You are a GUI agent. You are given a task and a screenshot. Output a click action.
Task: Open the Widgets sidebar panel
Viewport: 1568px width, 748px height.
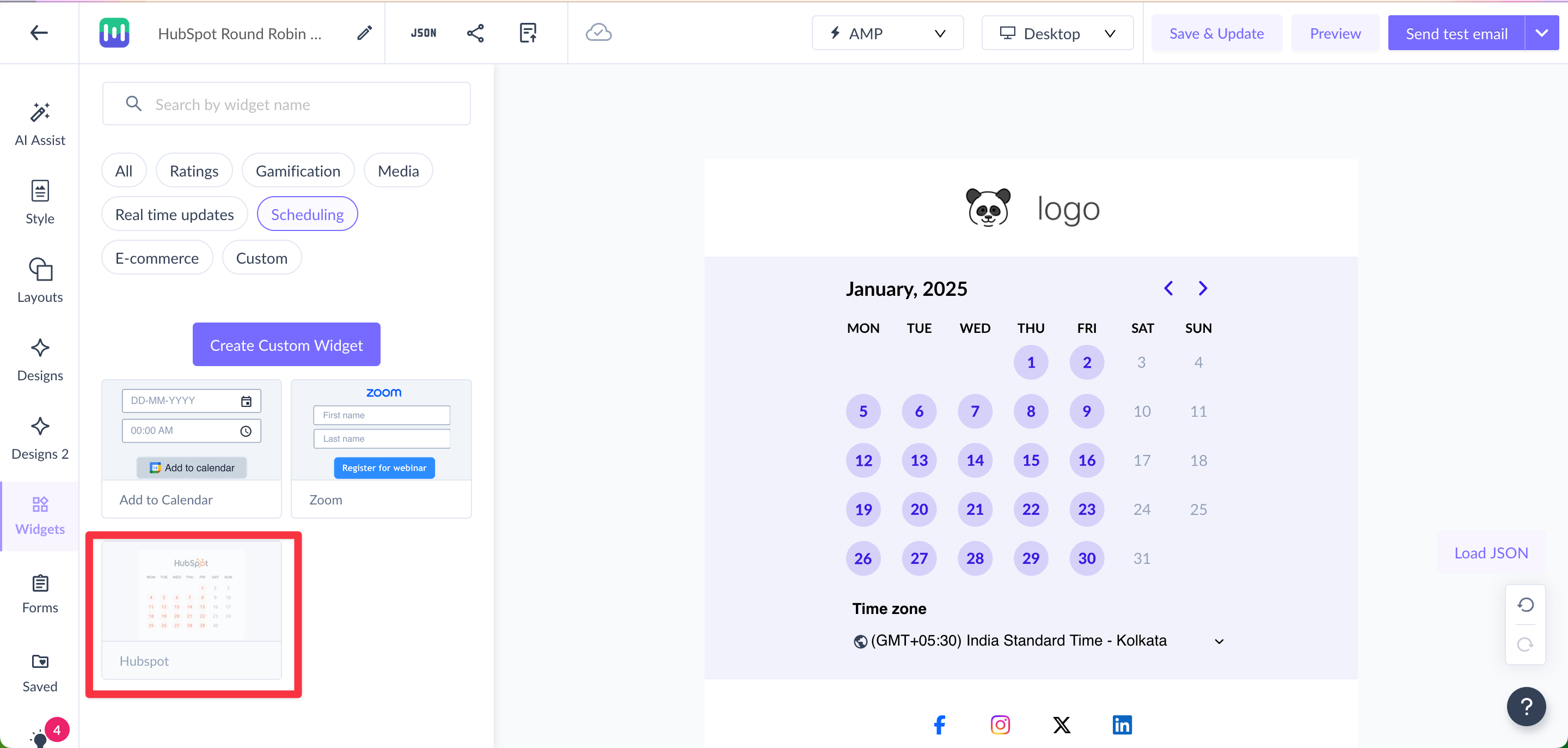[x=40, y=516]
